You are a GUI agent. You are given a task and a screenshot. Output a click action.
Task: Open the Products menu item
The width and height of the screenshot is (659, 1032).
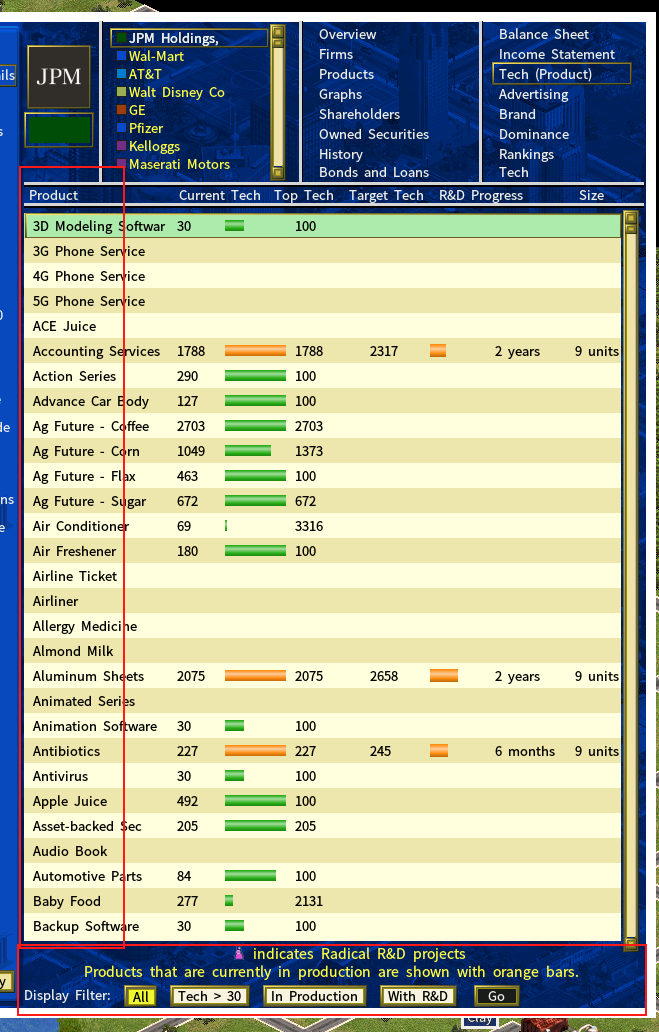[x=346, y=74]
